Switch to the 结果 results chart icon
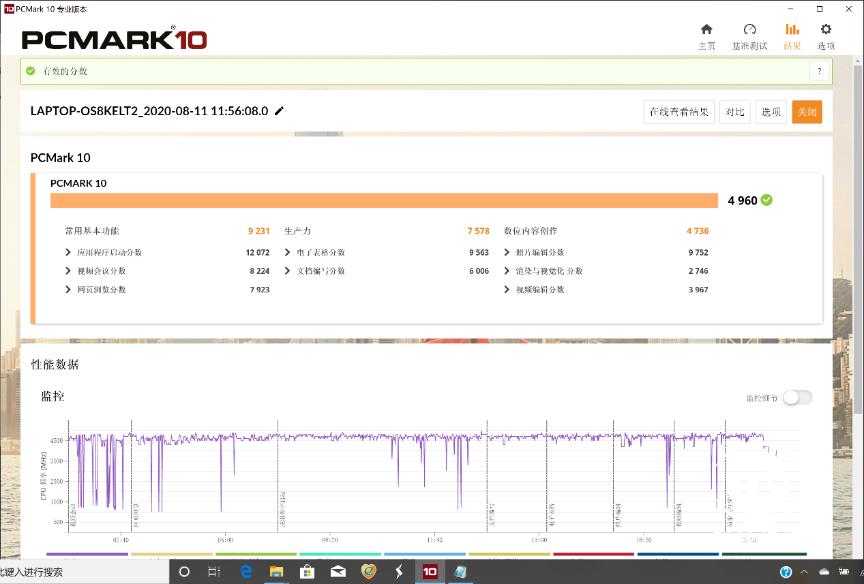The image size is (864, 584). [x=792, y=29]
